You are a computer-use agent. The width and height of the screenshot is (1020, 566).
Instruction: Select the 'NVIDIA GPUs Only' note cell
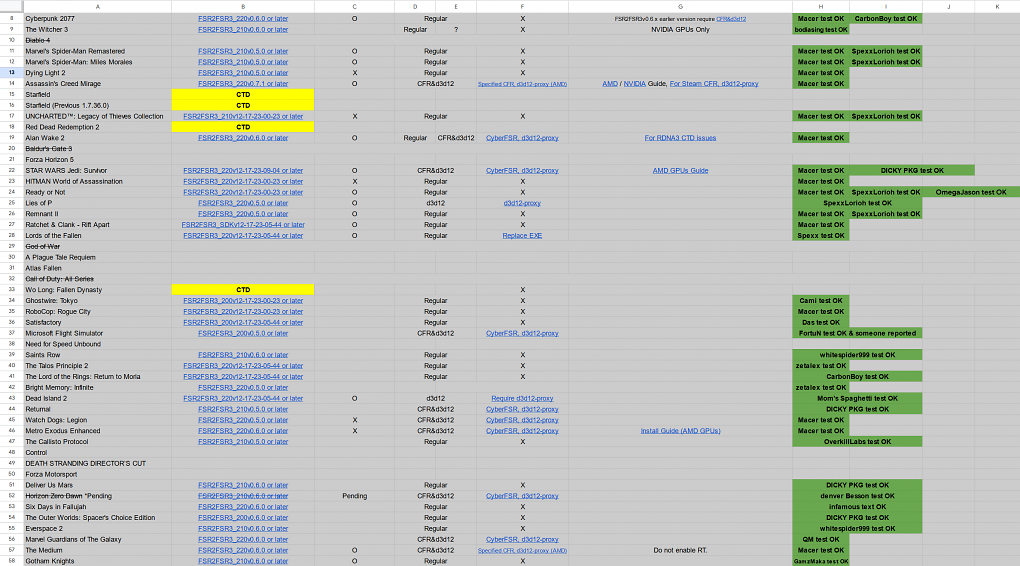pos(680,29)
